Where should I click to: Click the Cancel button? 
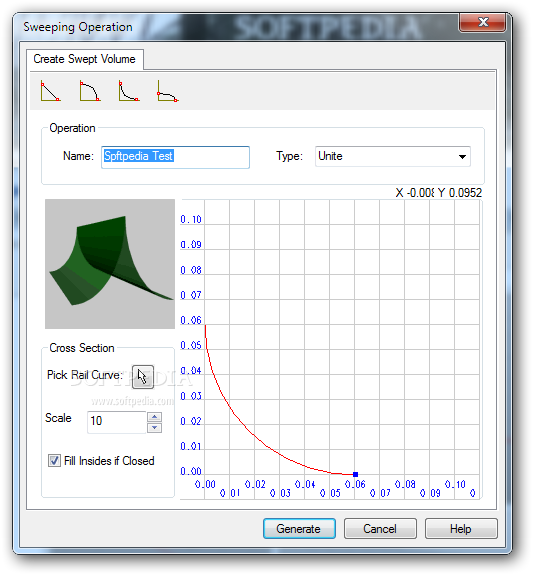[380, 528]
